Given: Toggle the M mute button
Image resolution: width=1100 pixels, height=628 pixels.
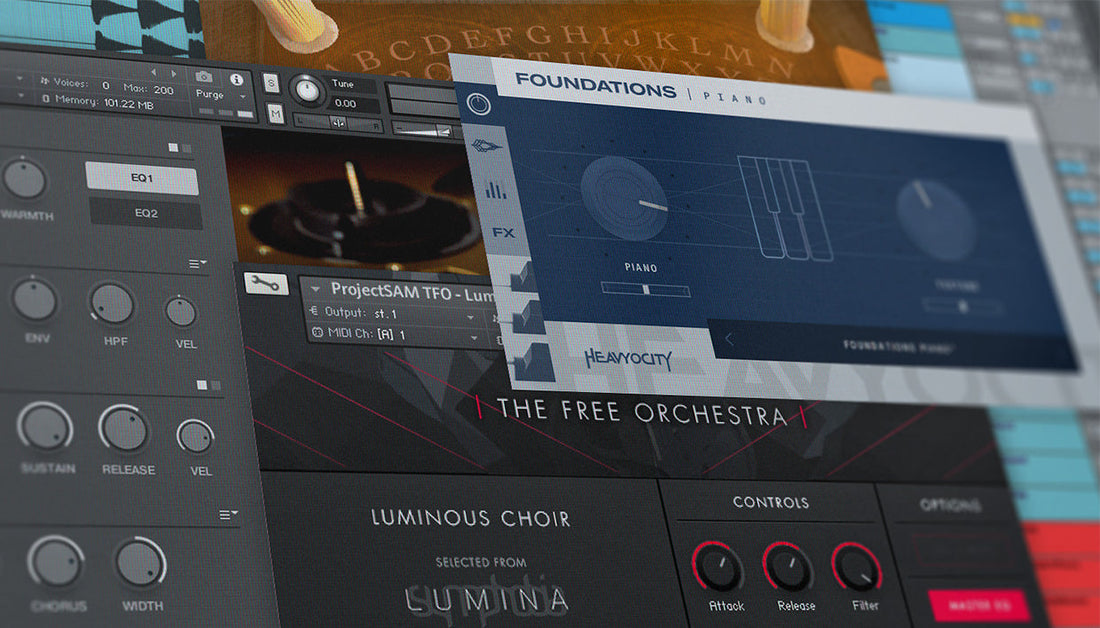Looking at the screenshot, I should point(276,114).
